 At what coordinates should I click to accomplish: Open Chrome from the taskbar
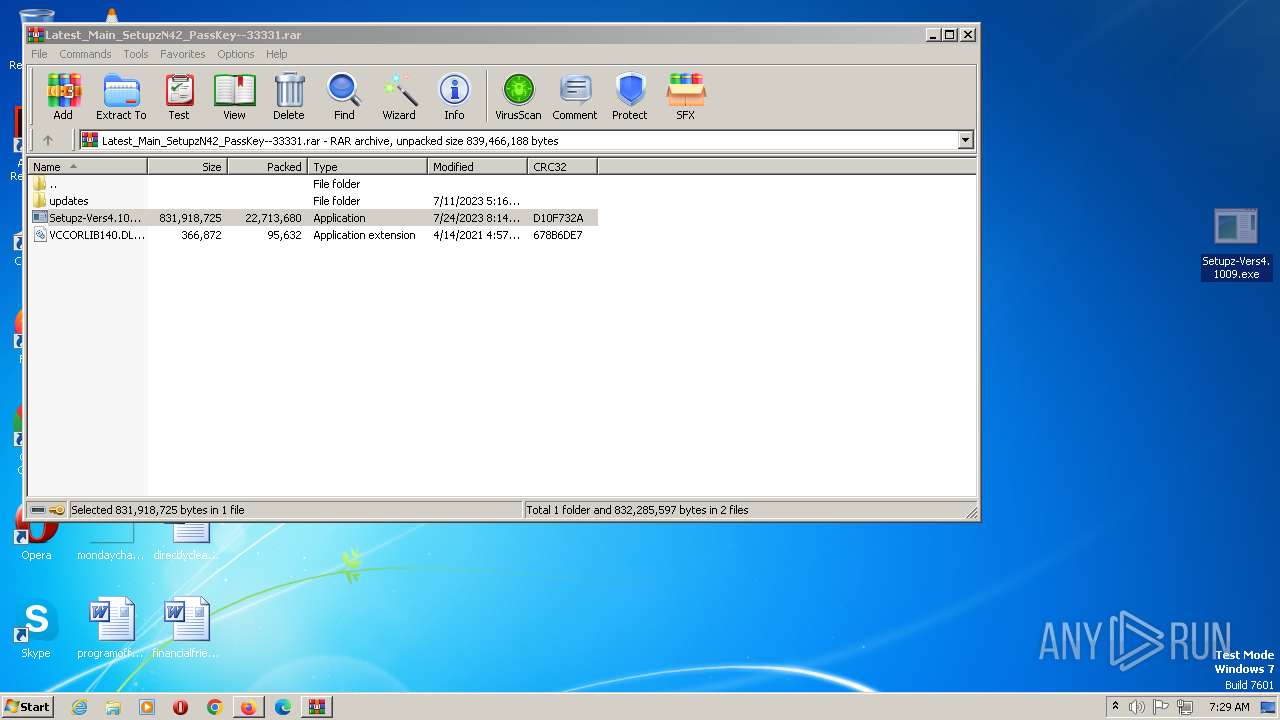click(214, 707)
